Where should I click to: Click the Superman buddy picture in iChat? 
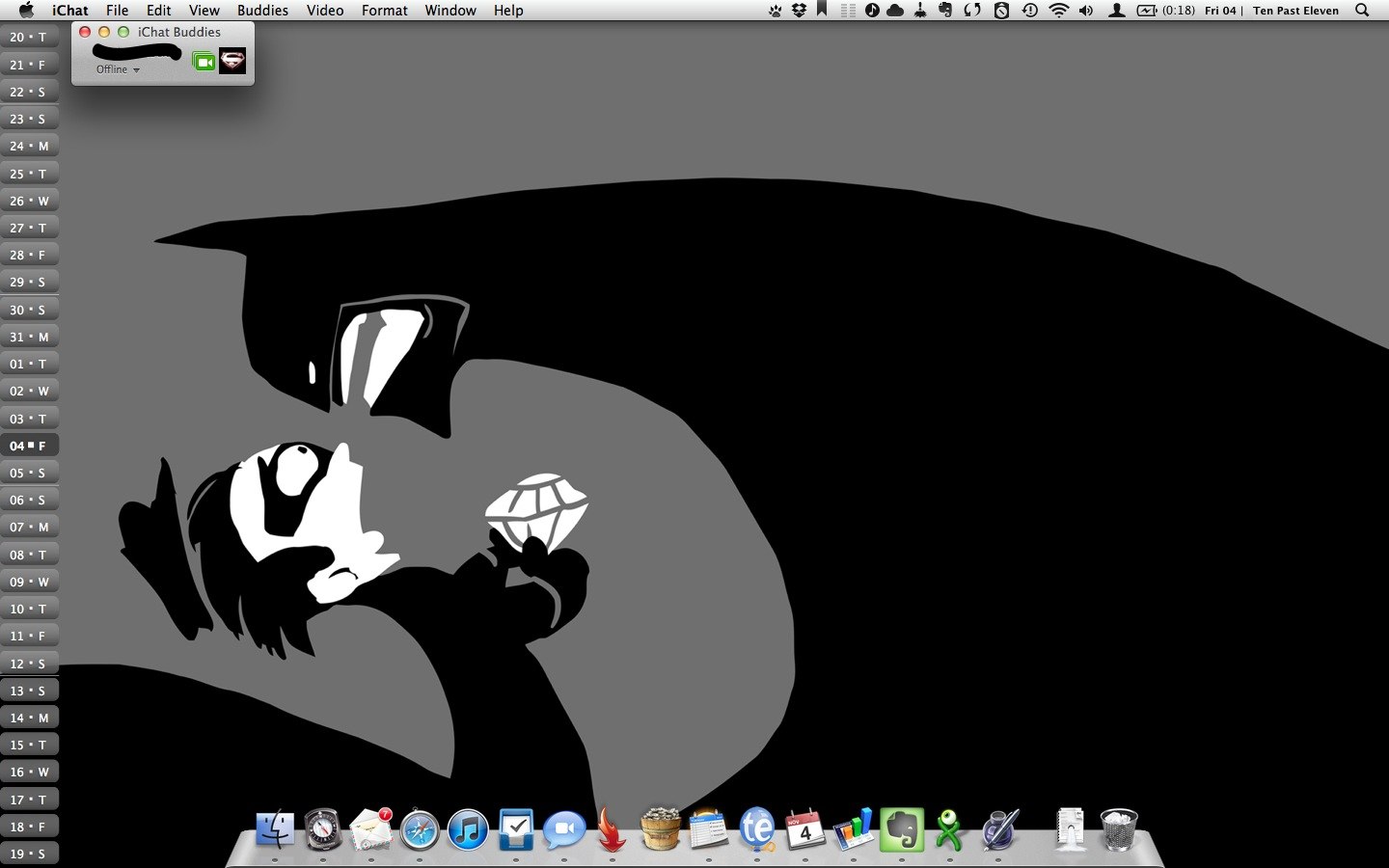tap(232, 62)
